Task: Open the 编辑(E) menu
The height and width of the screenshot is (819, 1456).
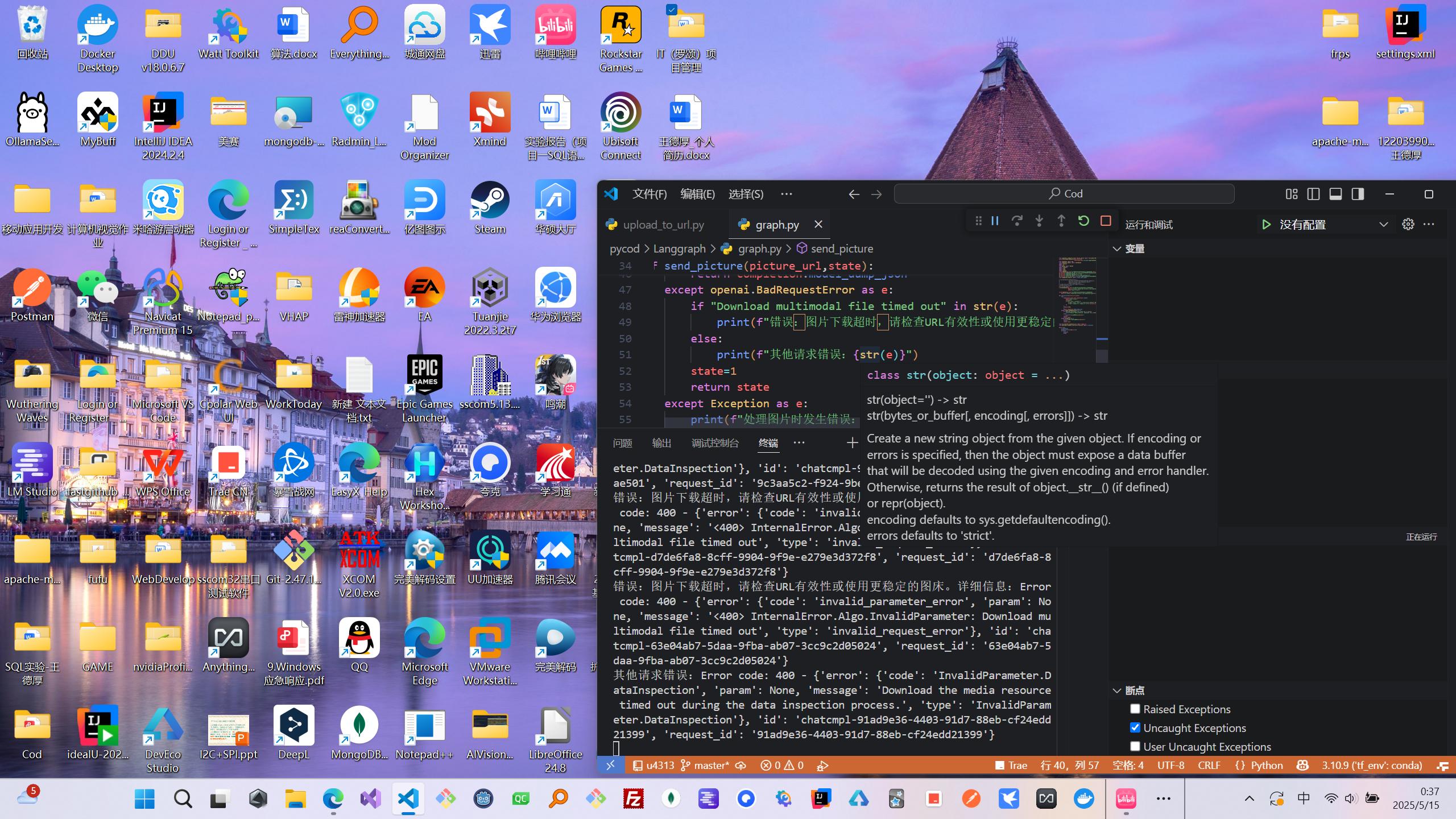Action: tap(697, 194)
